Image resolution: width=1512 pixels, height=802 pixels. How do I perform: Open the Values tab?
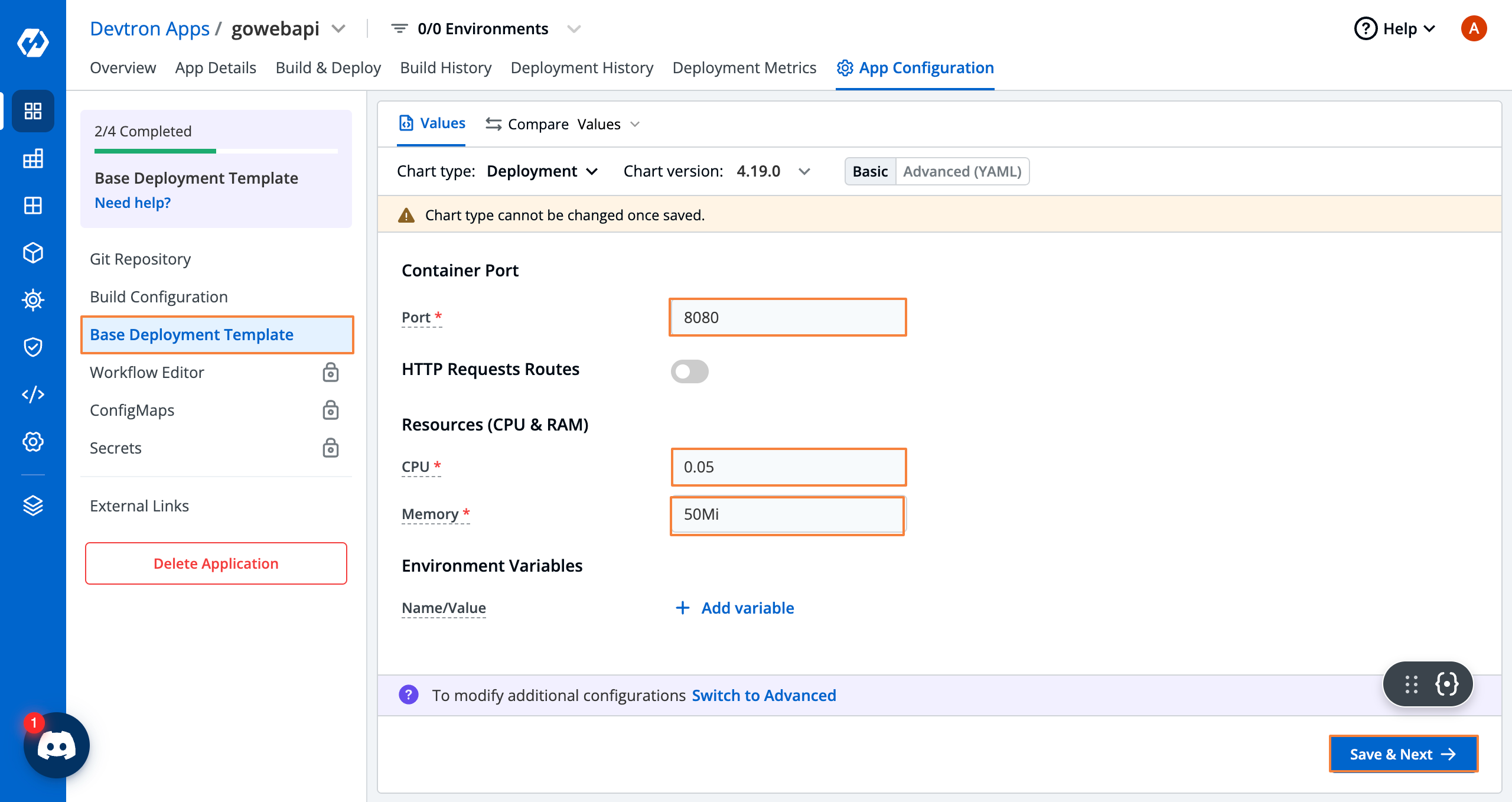tap(432, 123)
